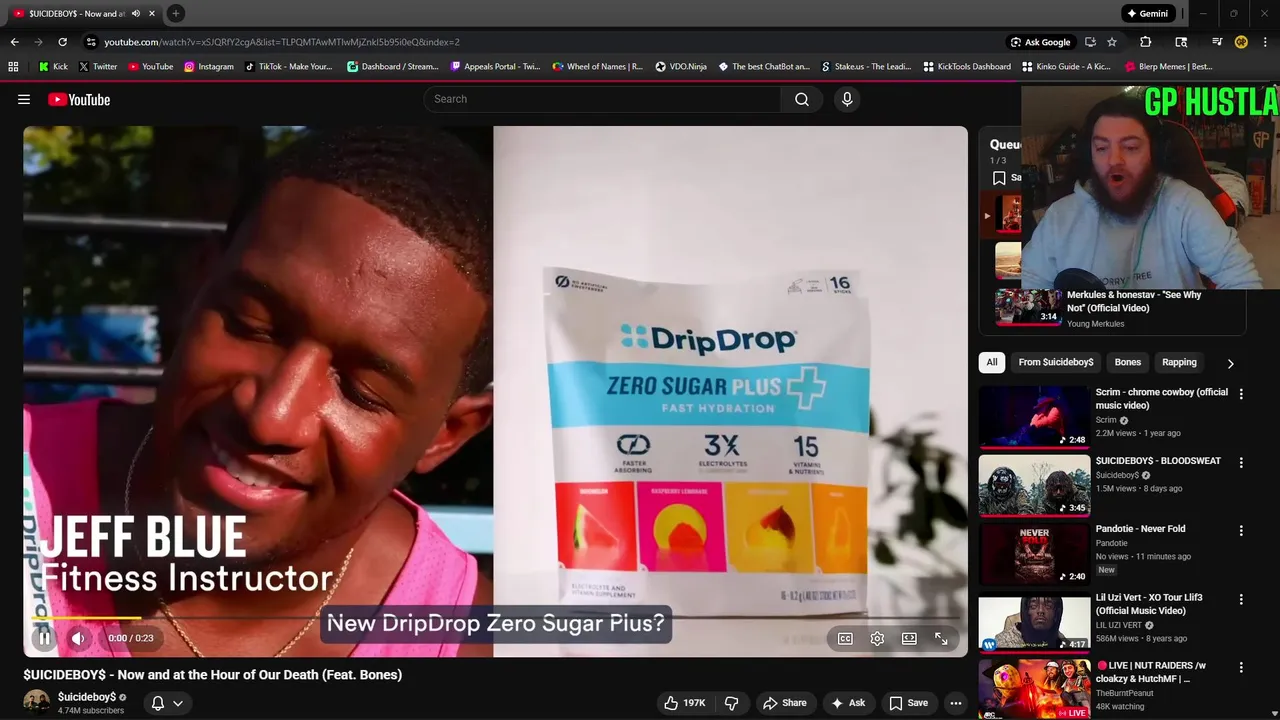Bookmark this page with star icon

[1111, 42]
